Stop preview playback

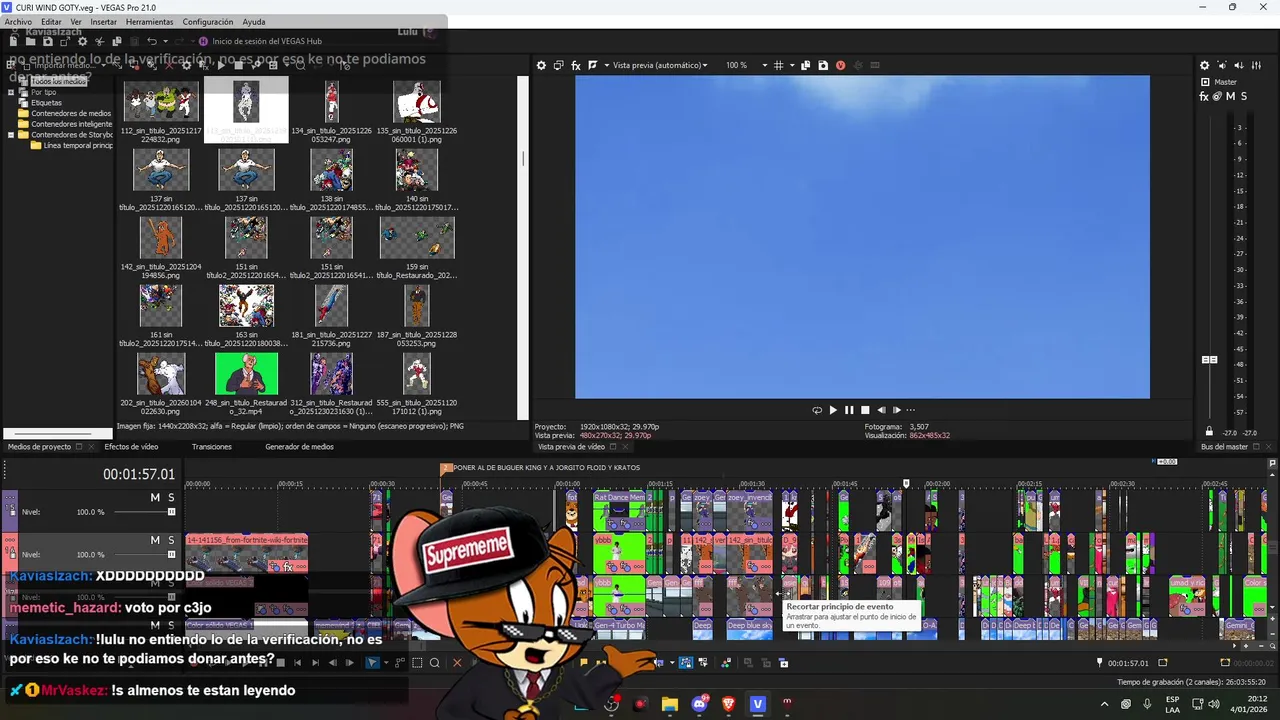tap(865, 410)
